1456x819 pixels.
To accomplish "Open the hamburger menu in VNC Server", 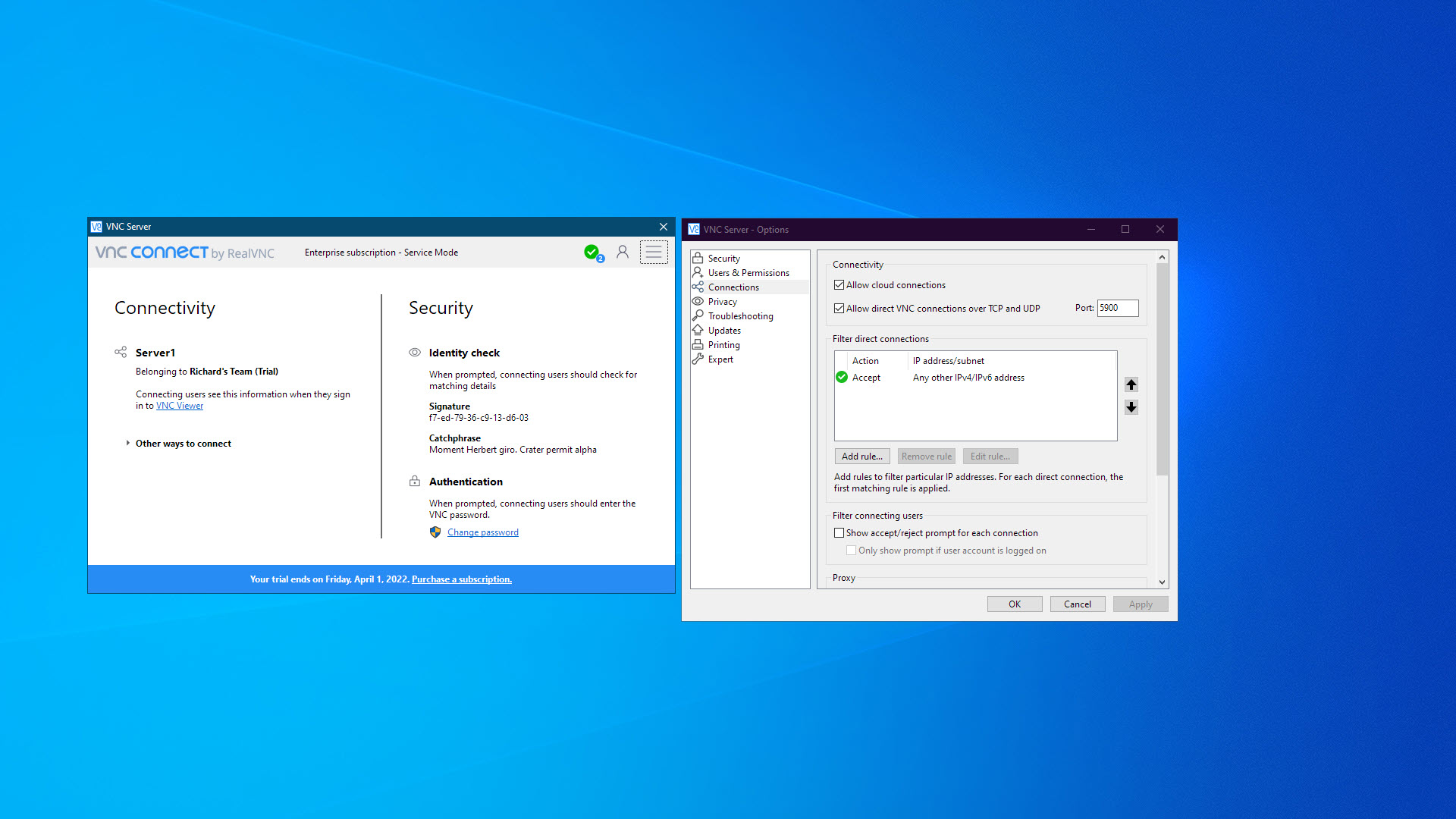I will pos(654,252).
